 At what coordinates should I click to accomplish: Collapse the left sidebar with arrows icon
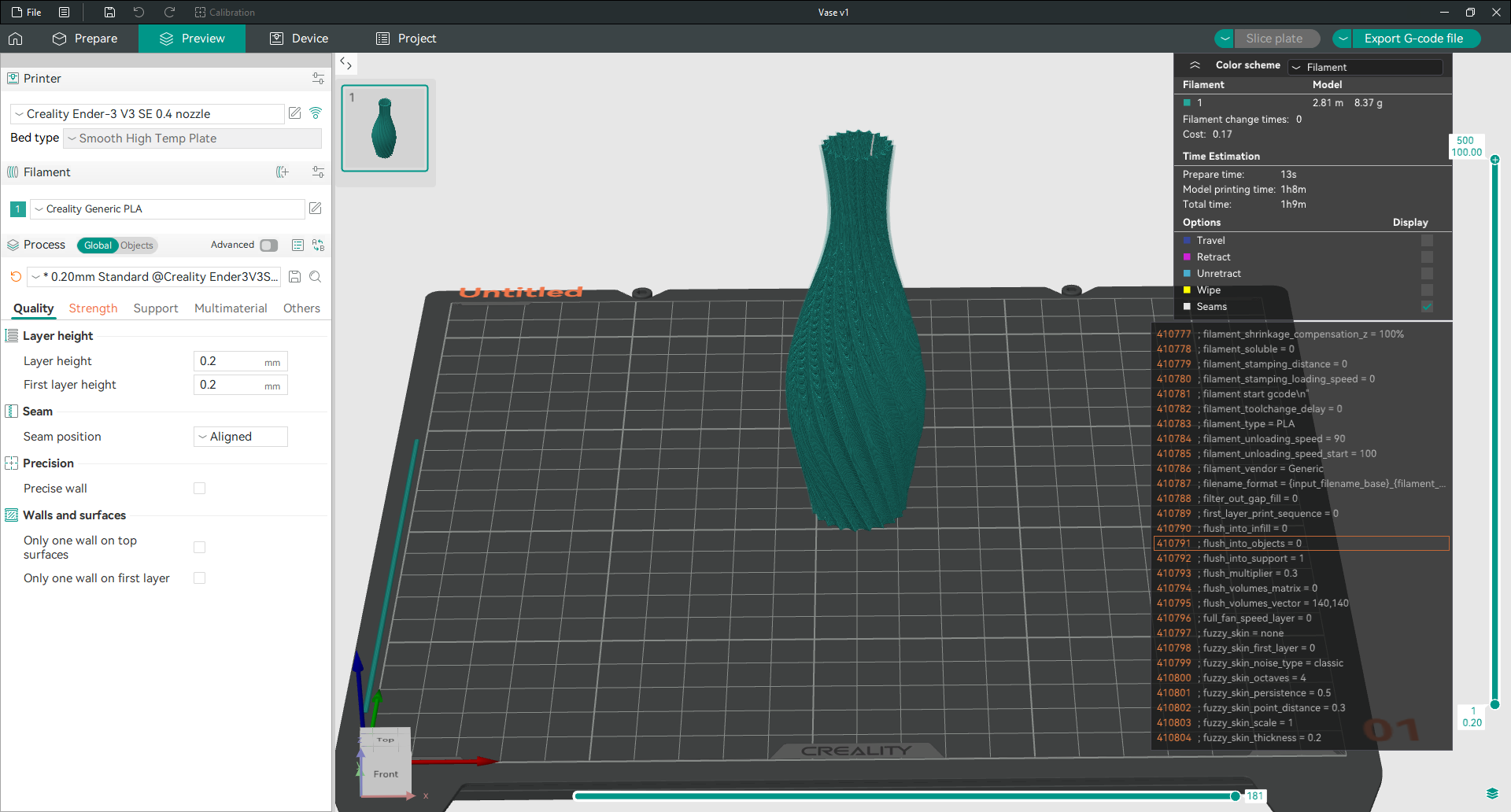(x=345, y=63)
